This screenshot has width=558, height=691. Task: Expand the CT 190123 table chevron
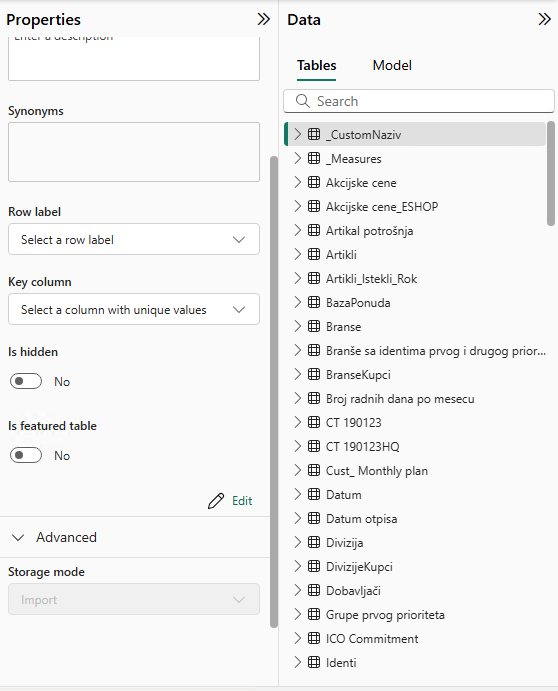(298, 422)
